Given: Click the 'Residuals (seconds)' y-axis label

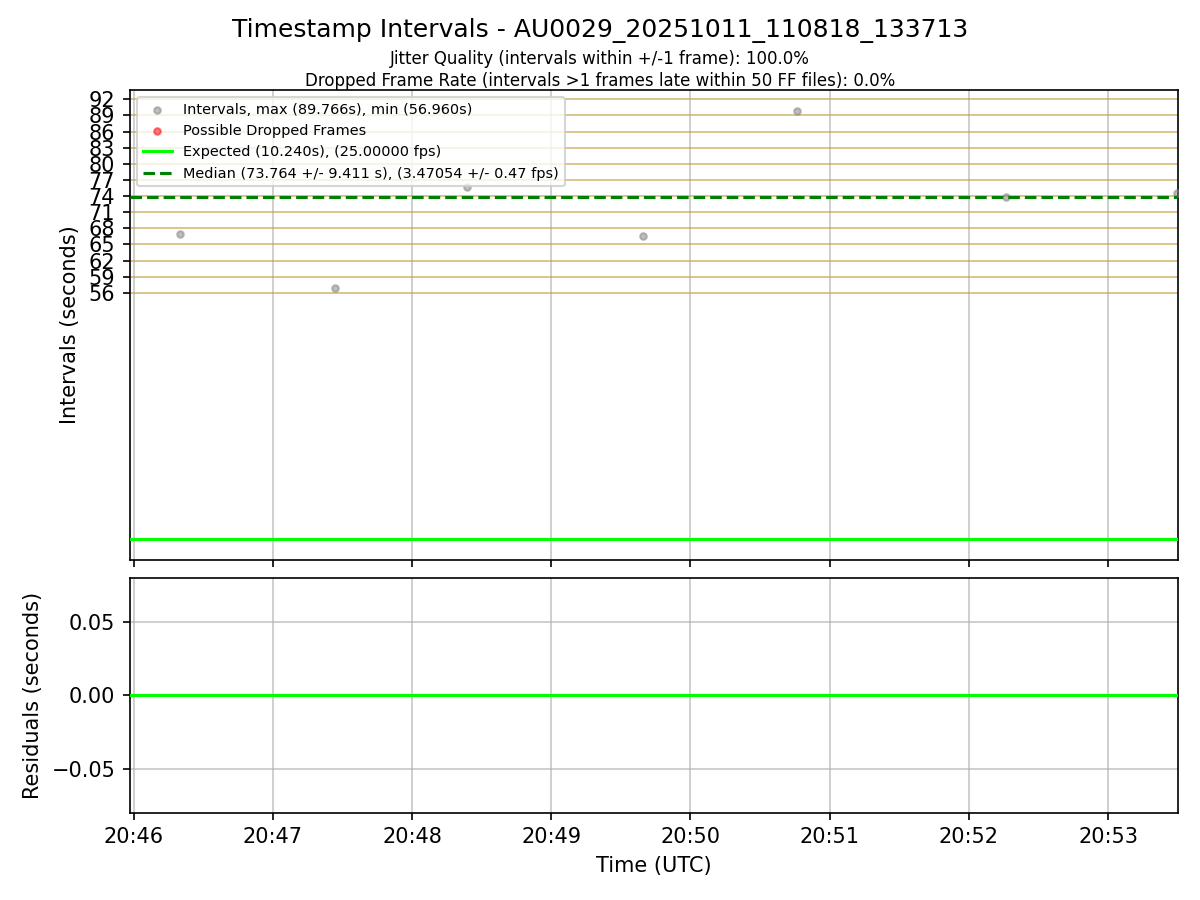Looking at the screenshot, I should [32, 696].
